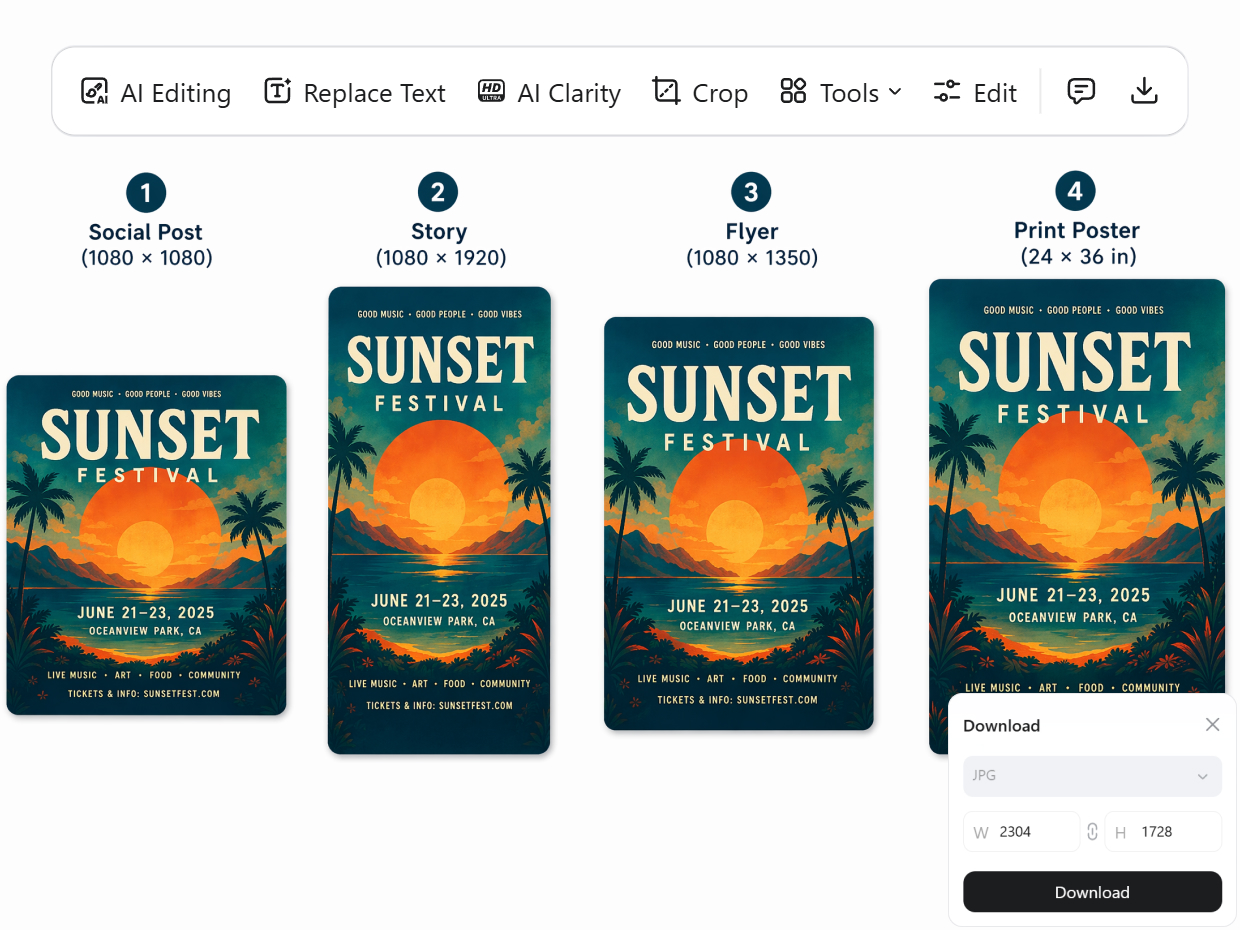Click the "Download" panel heading text
This screenshot has width=1240, height=930.
[1001, 726]
